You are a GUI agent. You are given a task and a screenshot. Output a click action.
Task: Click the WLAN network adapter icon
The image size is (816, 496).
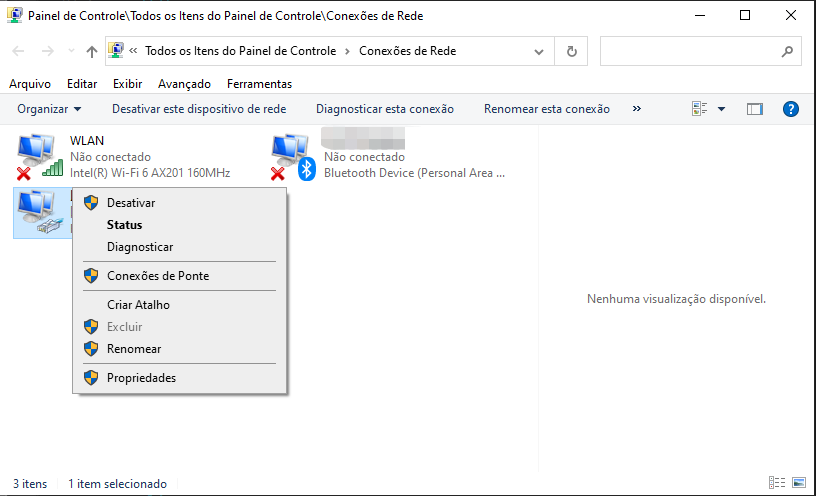[x=40, y=156]
